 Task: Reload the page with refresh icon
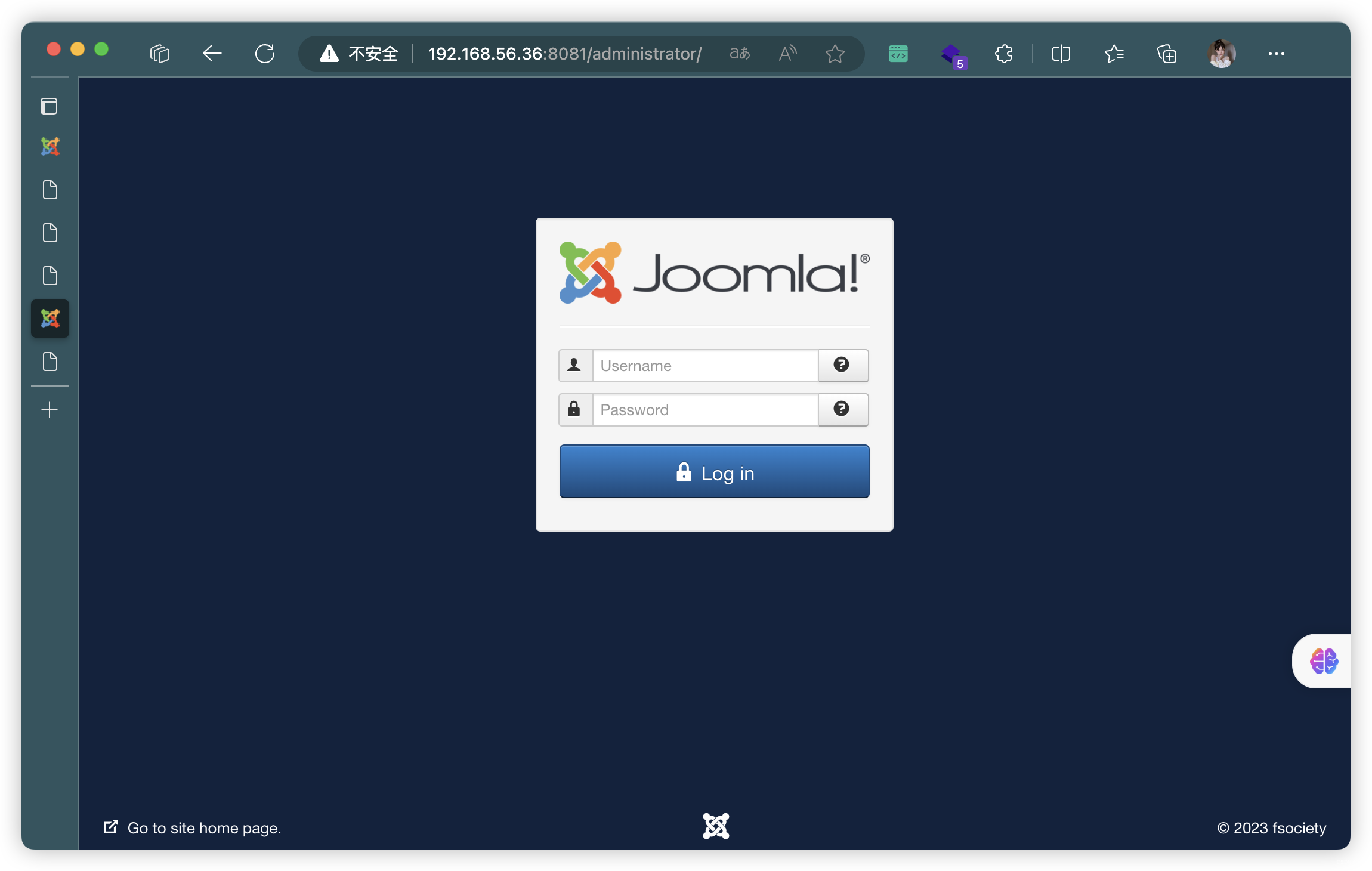pyautogui.click(x=264, y=54)
